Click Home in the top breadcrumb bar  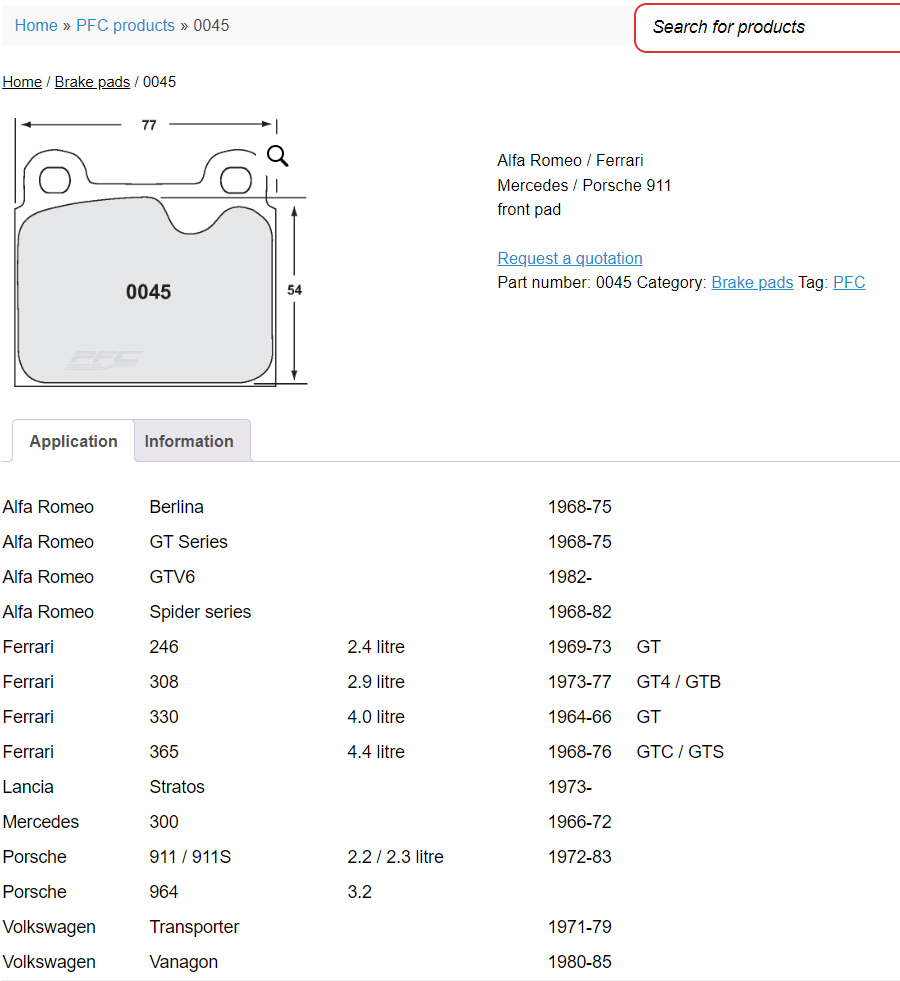coord(36,25)
